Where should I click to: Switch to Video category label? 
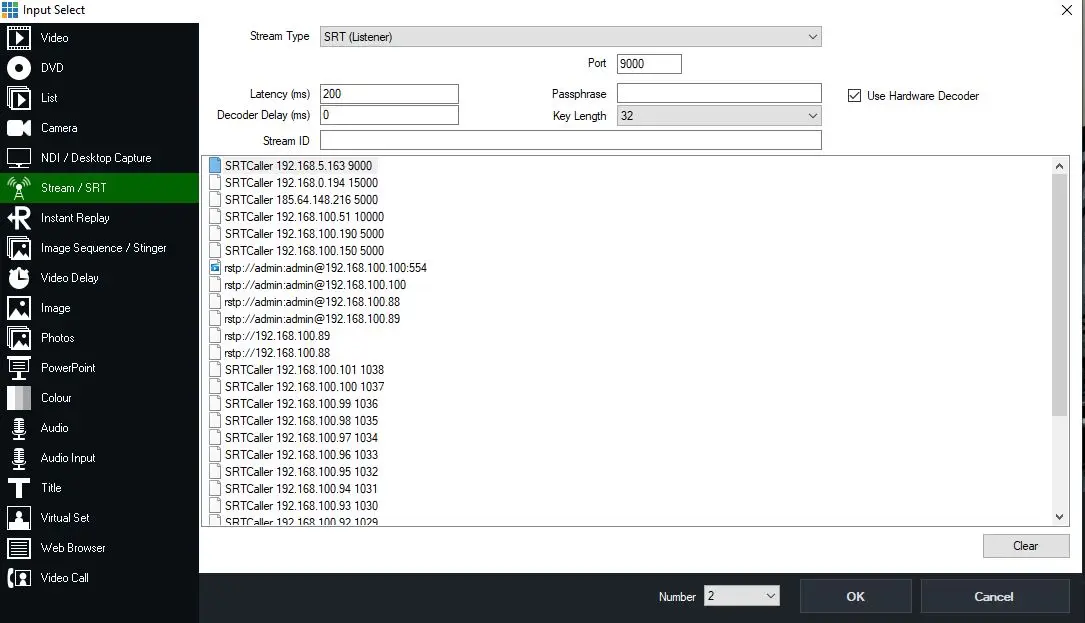pyautogui.click(x=55, y=37)
